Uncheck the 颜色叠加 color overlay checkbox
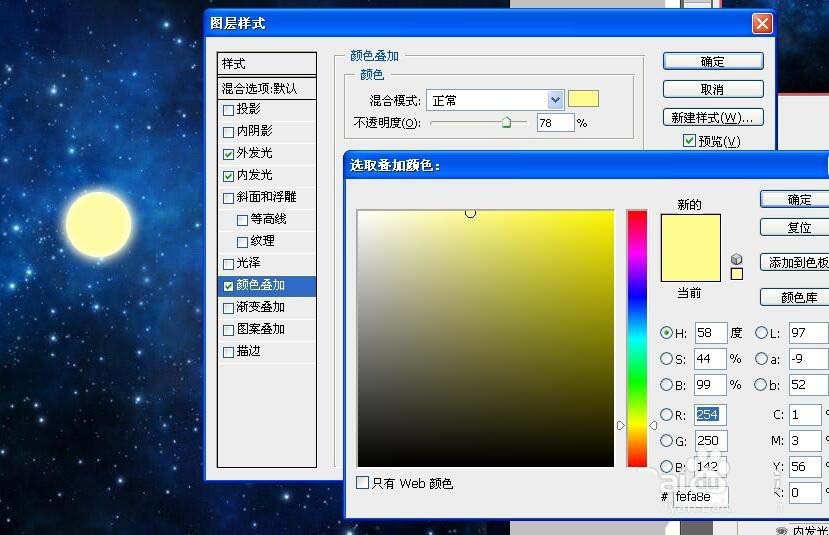829x535 pixels. coord(228,286)
